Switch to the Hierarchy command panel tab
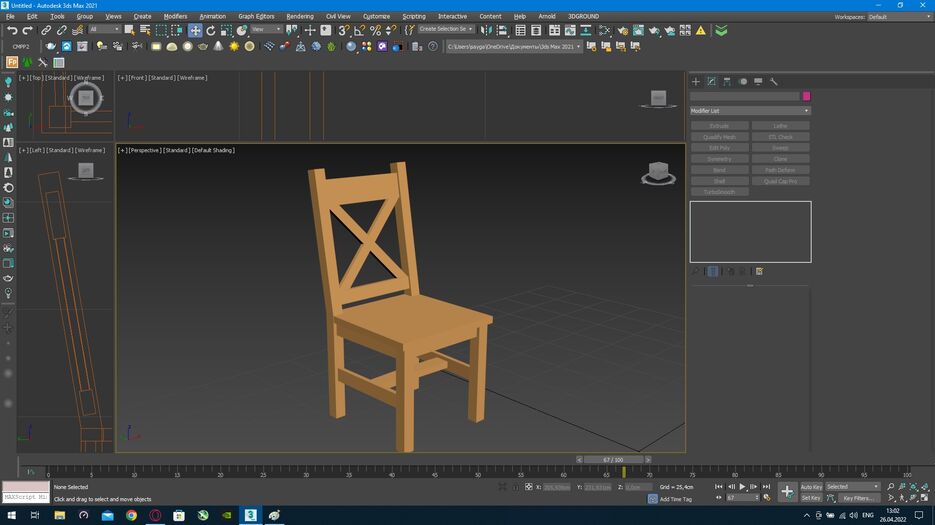The height and width of the screenshot is (525, 935). pos(727,81)
